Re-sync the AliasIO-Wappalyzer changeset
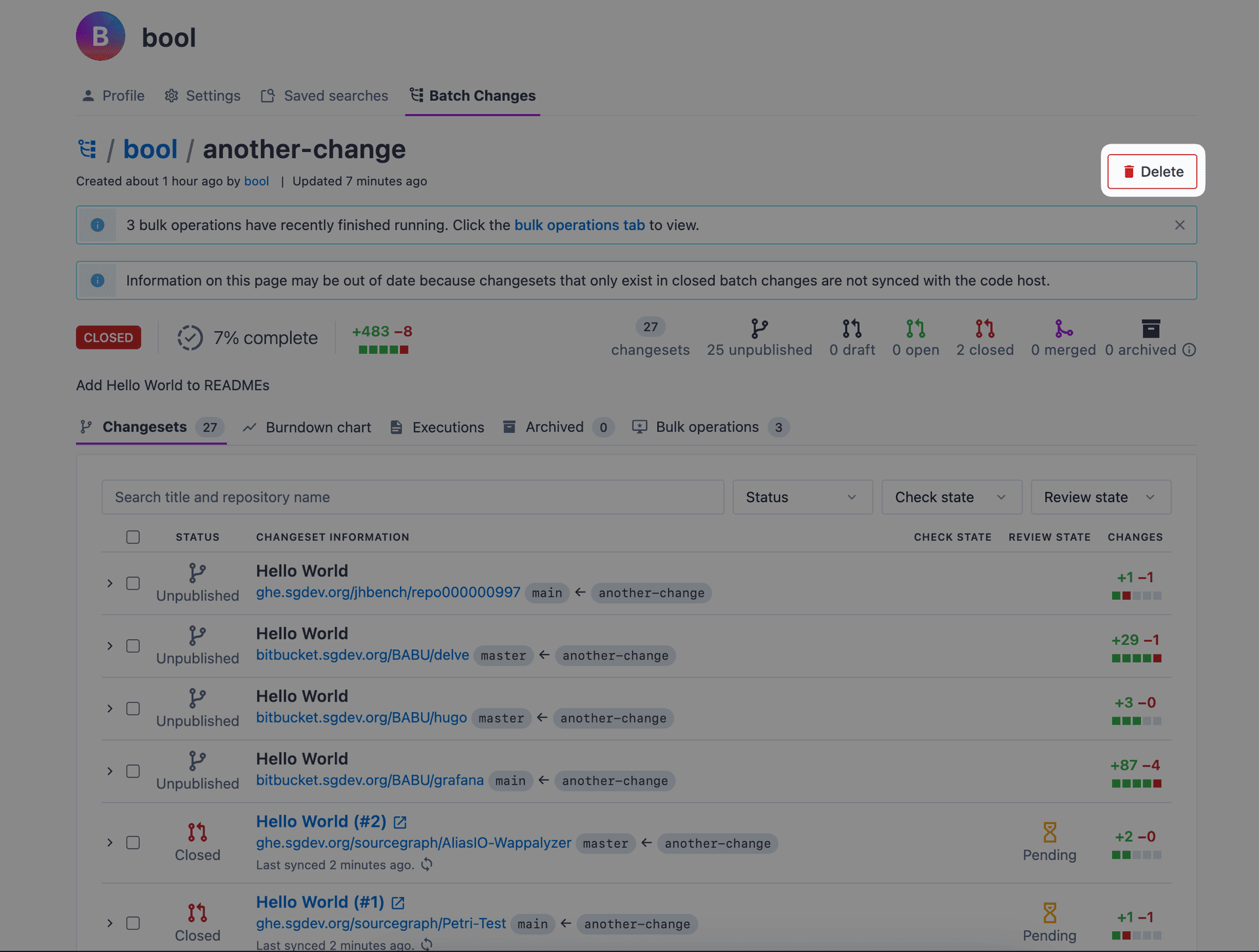Screen dimensions: 1259x952 click(x=427, y=865)
